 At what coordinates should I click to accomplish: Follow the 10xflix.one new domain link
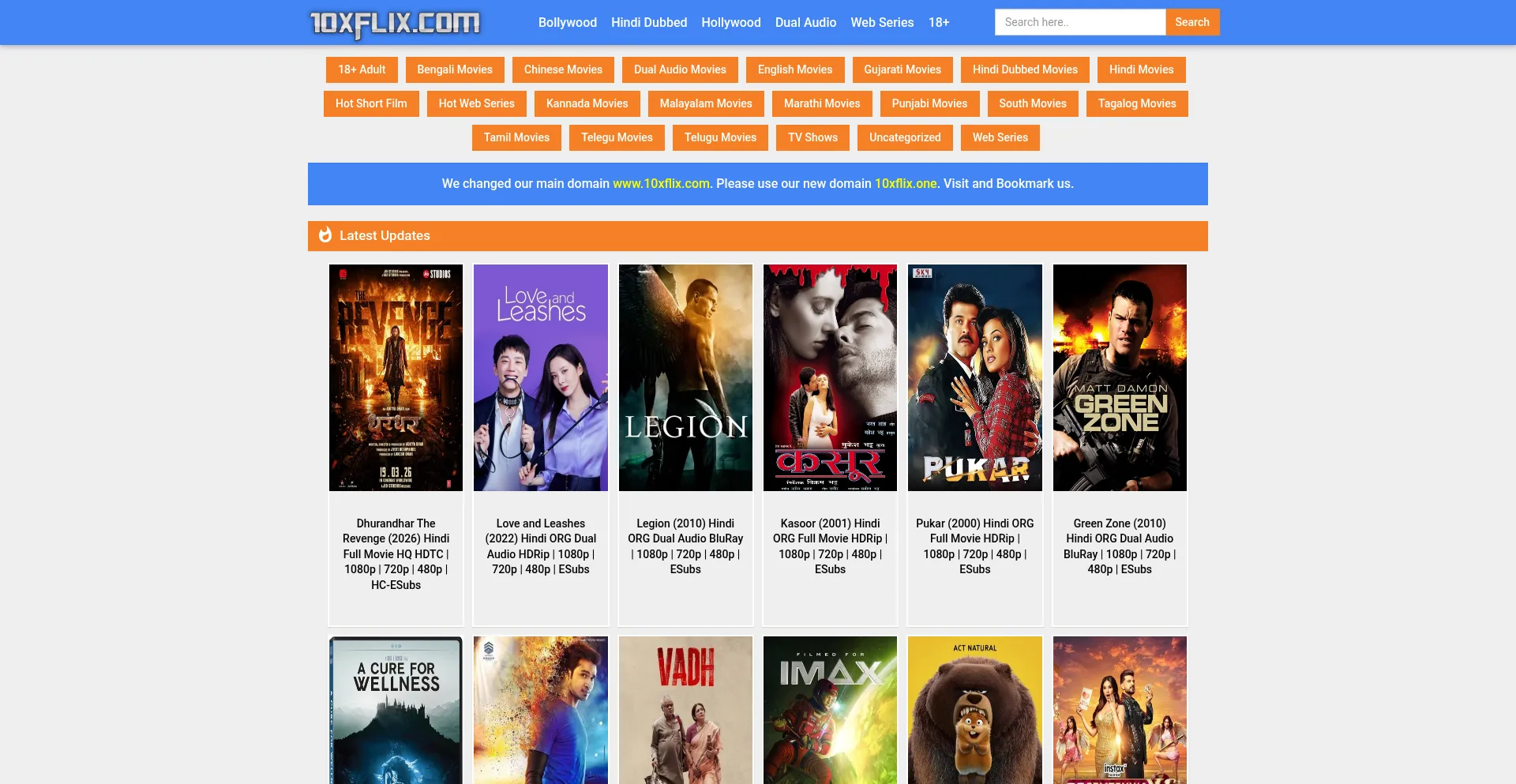pos(906,184)
